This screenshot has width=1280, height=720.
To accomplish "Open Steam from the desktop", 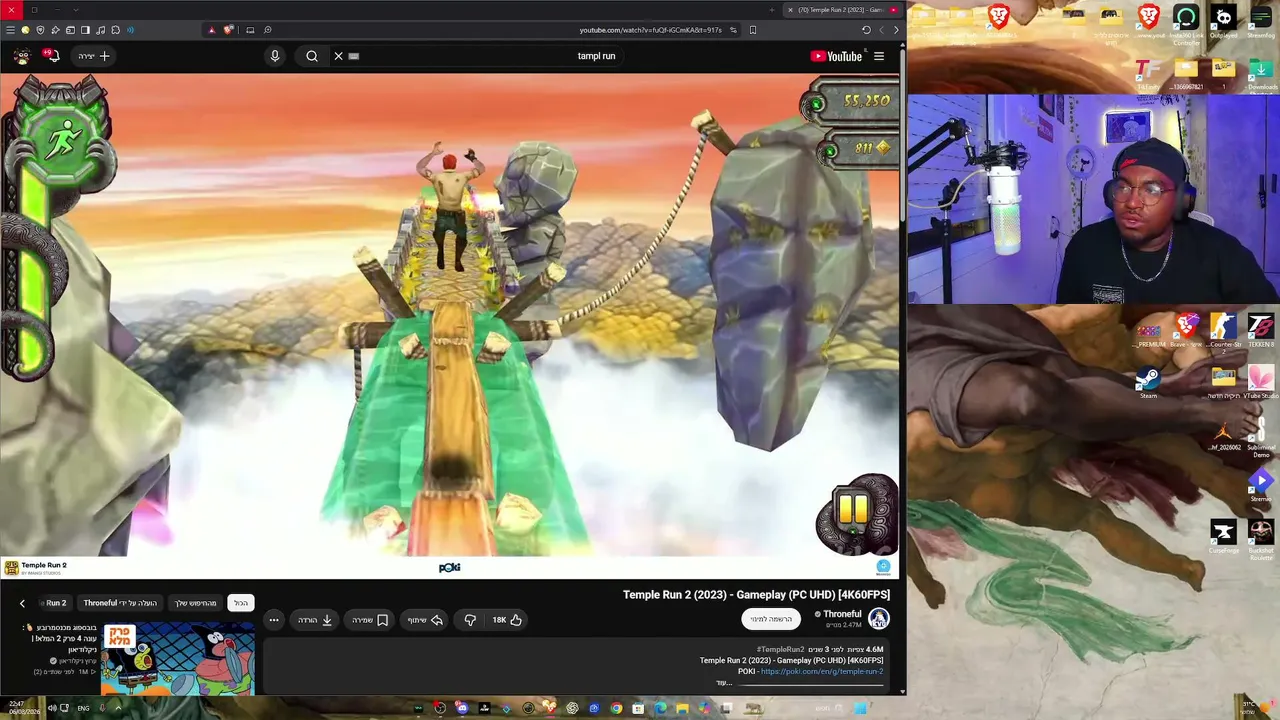I will click(x=1148, y=383).
